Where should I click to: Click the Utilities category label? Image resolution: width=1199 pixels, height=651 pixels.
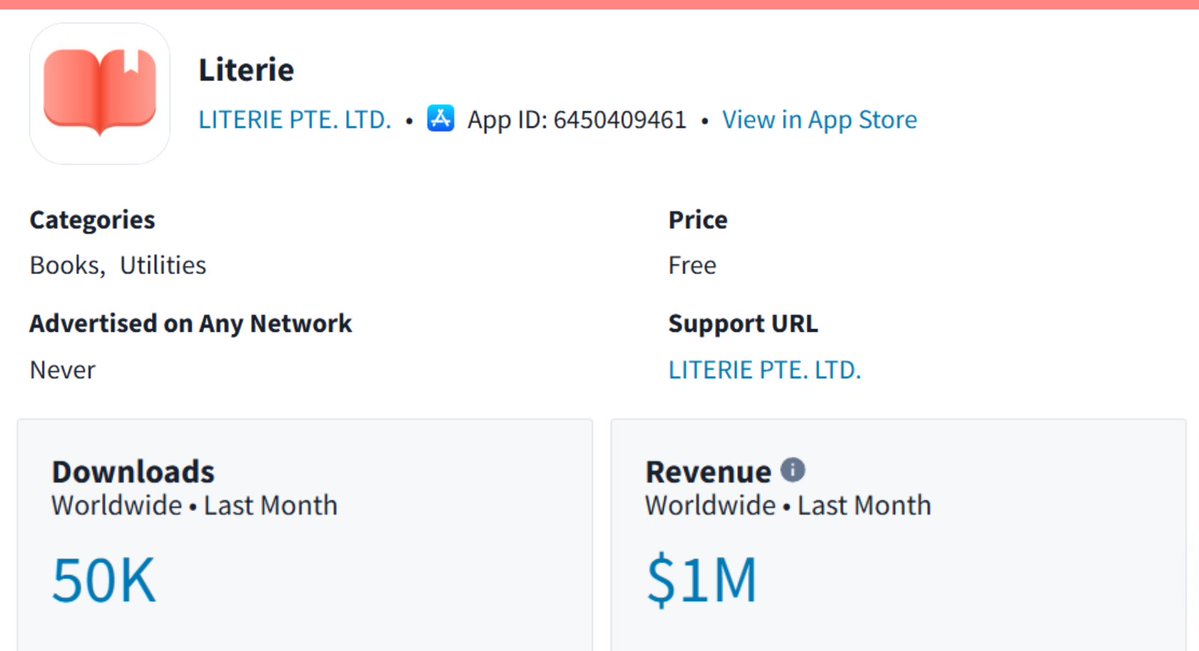(x=163, y=265)
